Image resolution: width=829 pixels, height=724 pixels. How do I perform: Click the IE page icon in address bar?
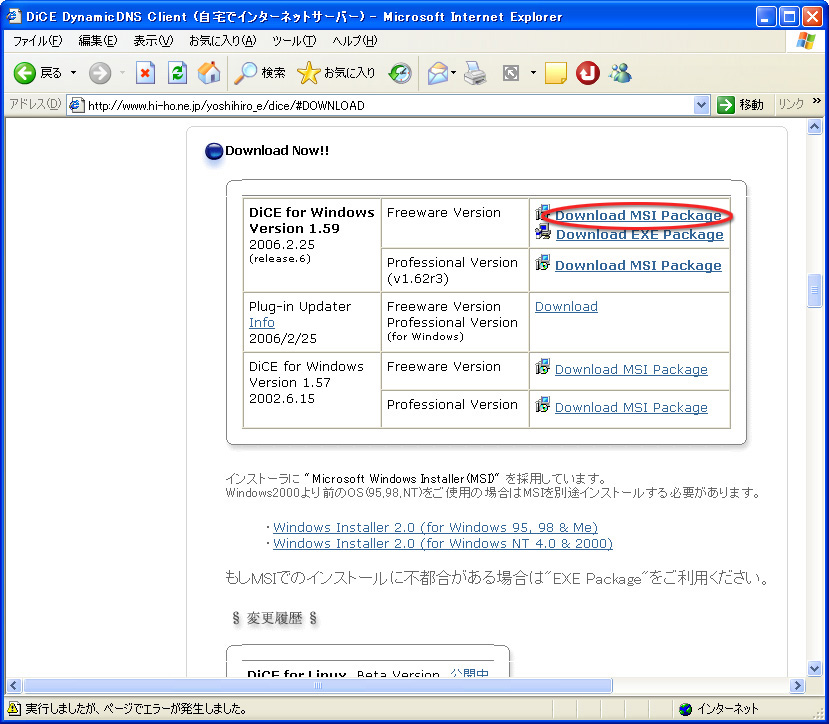[x=77, y=105]
